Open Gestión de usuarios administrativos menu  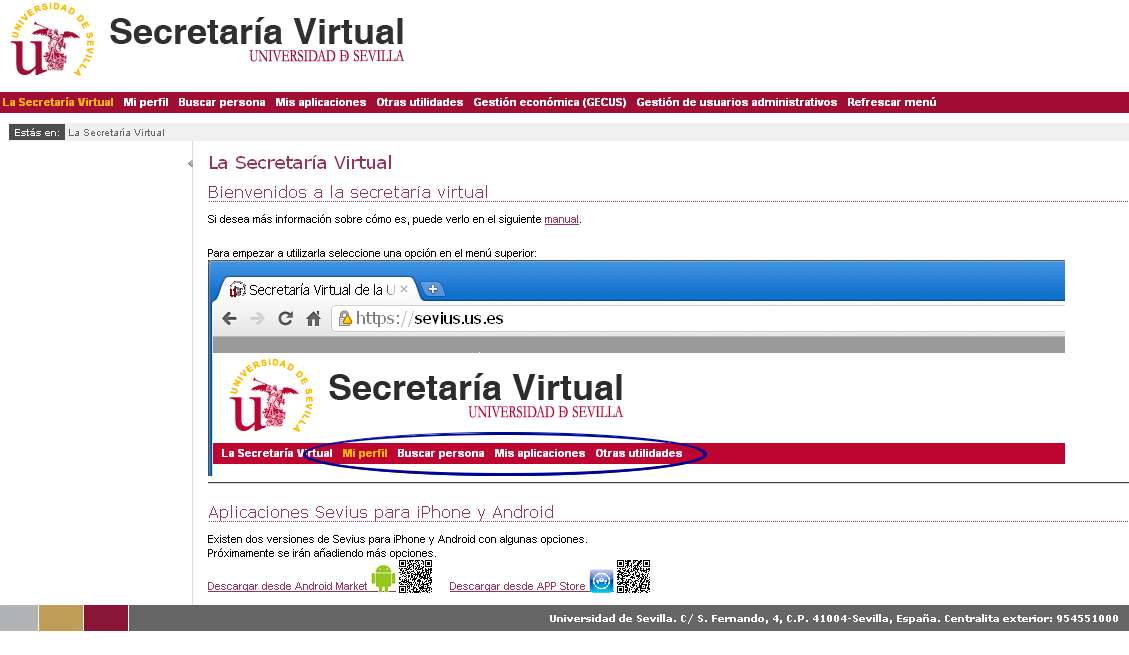tap(737, 102)
